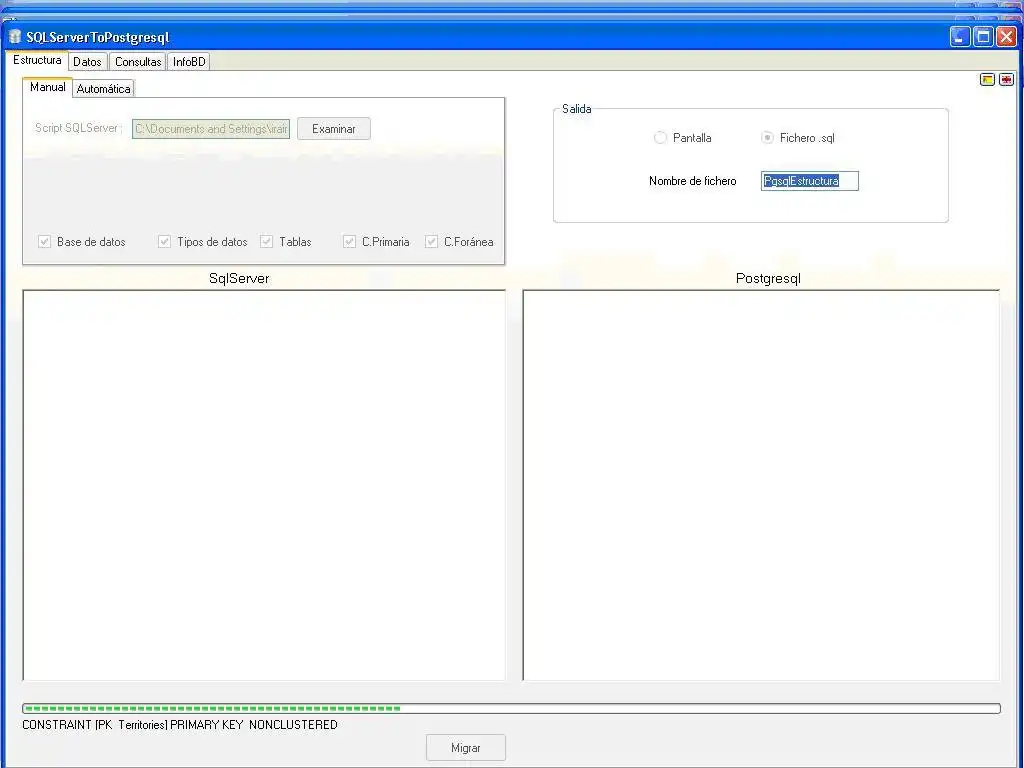
Task: Click the English flag language icon
Action: [x=1006, y=80]
